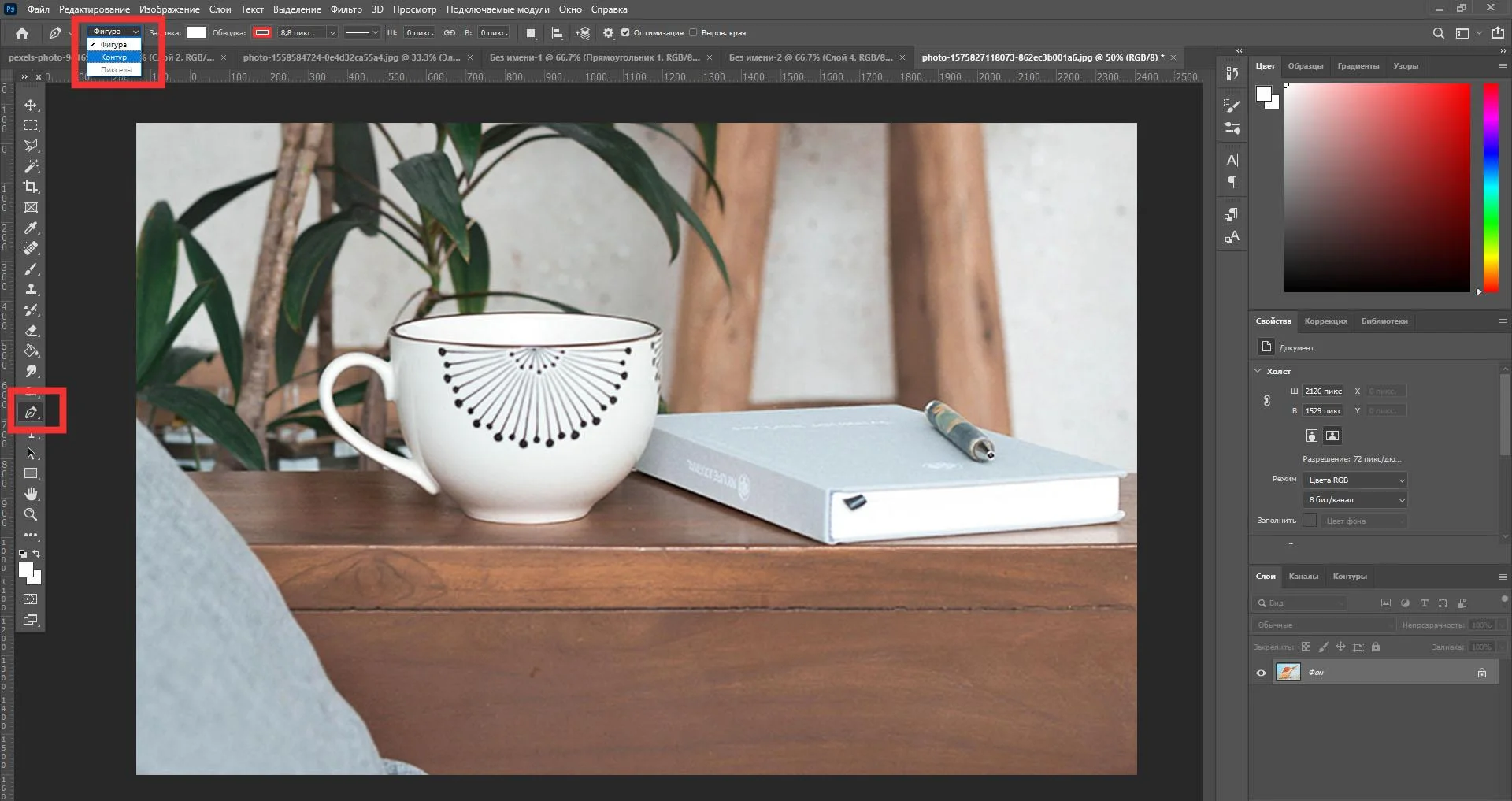Select the Move tool
This screenshot has width=1512, height=801.
[x=31, y=105]
